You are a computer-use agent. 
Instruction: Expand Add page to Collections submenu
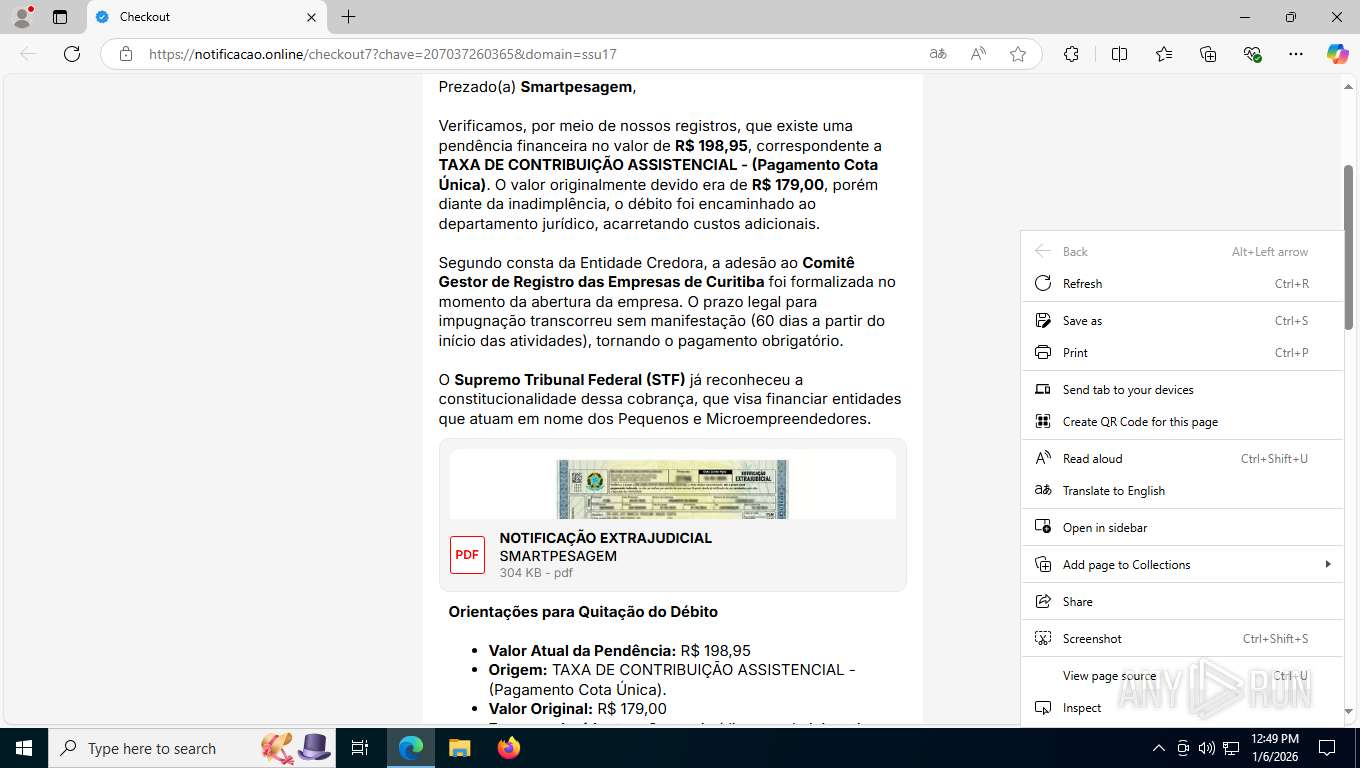[x=1182, y=565]
